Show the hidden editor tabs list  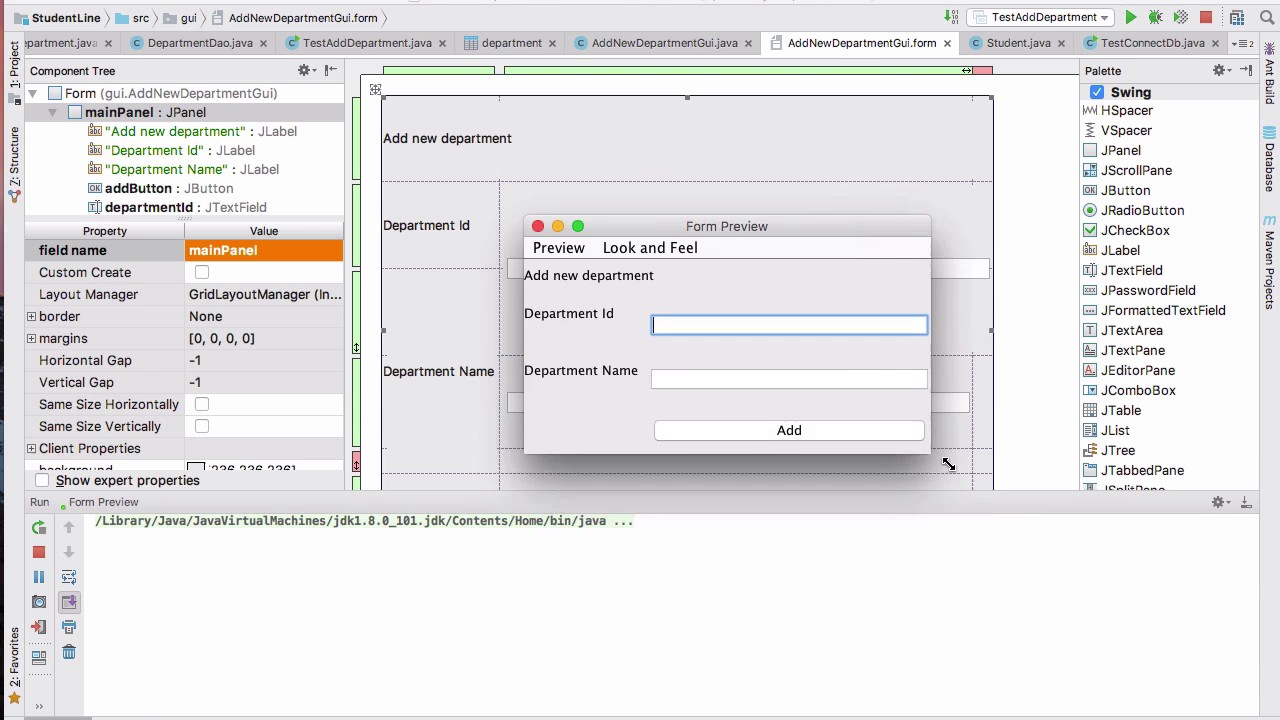[x=1243, y=43]
